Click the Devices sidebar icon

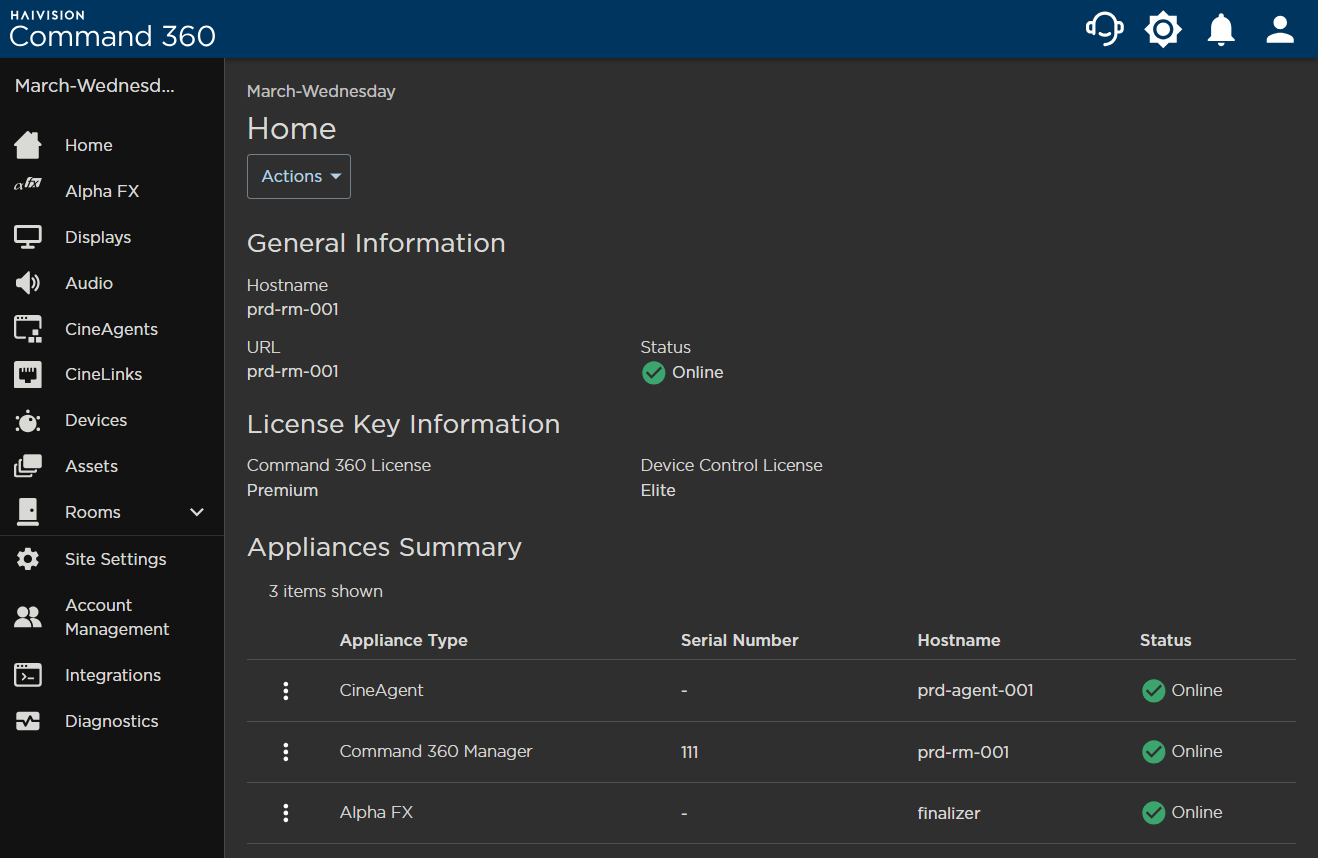[x=28, y=421]
